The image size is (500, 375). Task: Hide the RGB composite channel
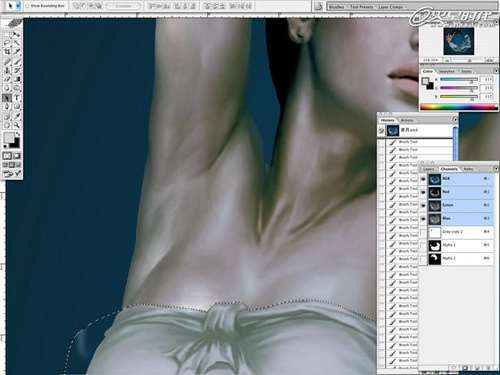pos(423,179)
